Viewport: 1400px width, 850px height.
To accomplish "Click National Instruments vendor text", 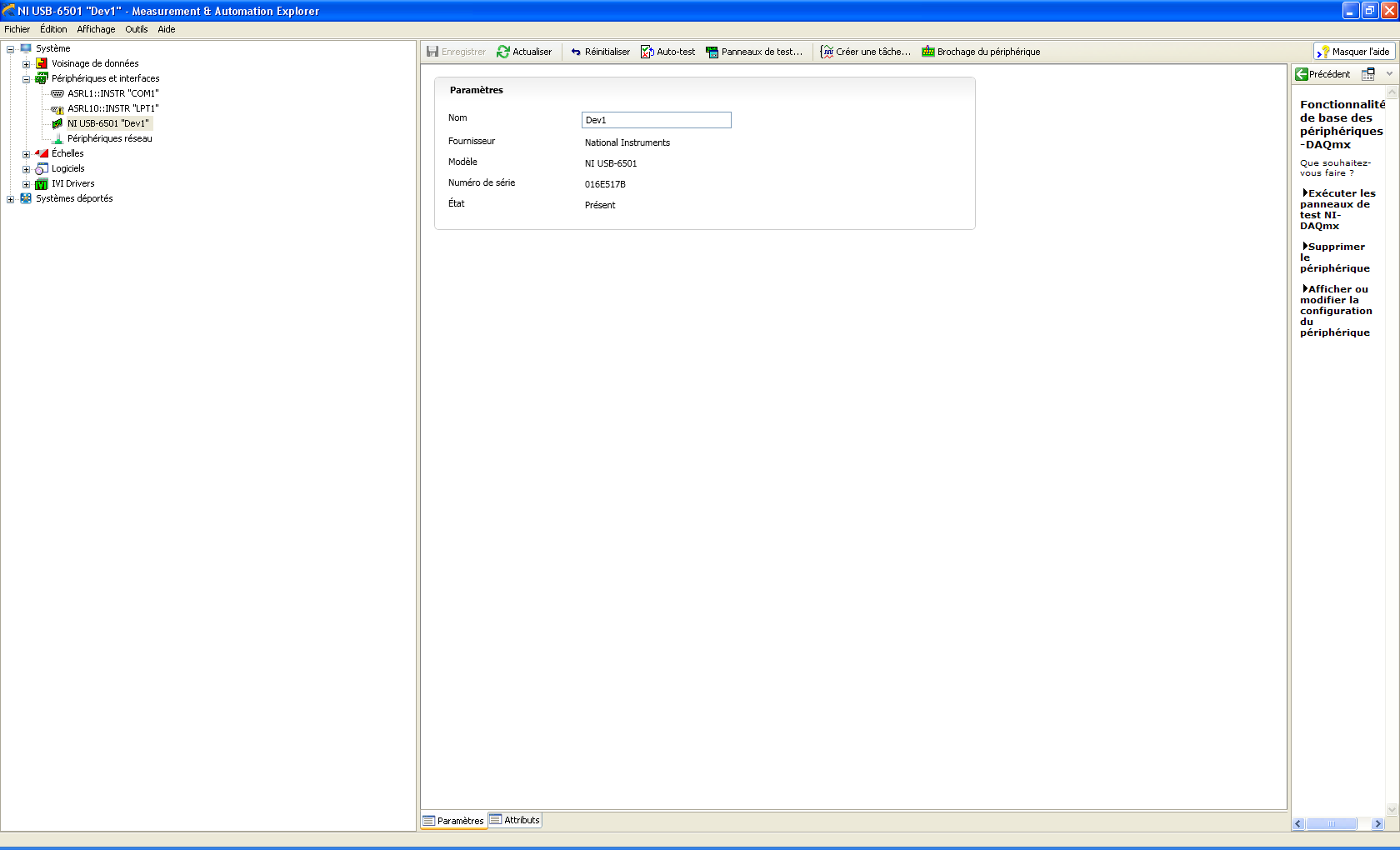I will tap(627, 142).
